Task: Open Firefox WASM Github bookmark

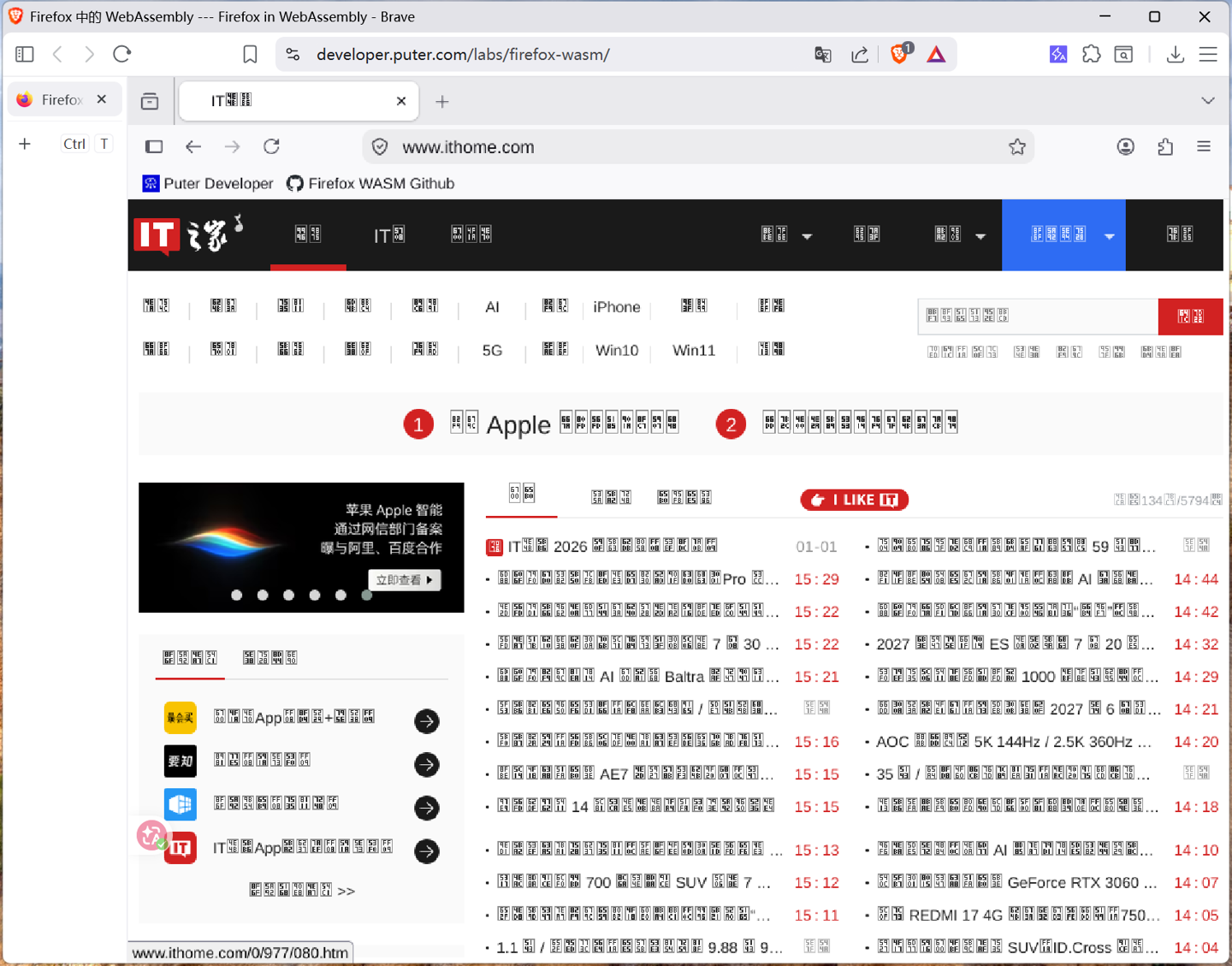Action: click(x=370, y=183)
